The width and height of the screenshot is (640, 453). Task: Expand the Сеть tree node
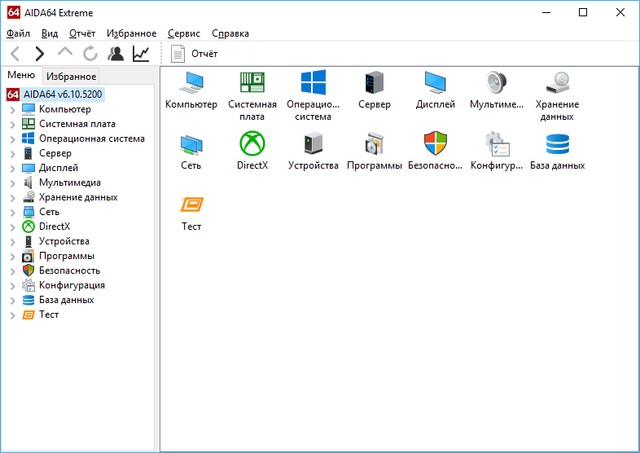point(13,212)
